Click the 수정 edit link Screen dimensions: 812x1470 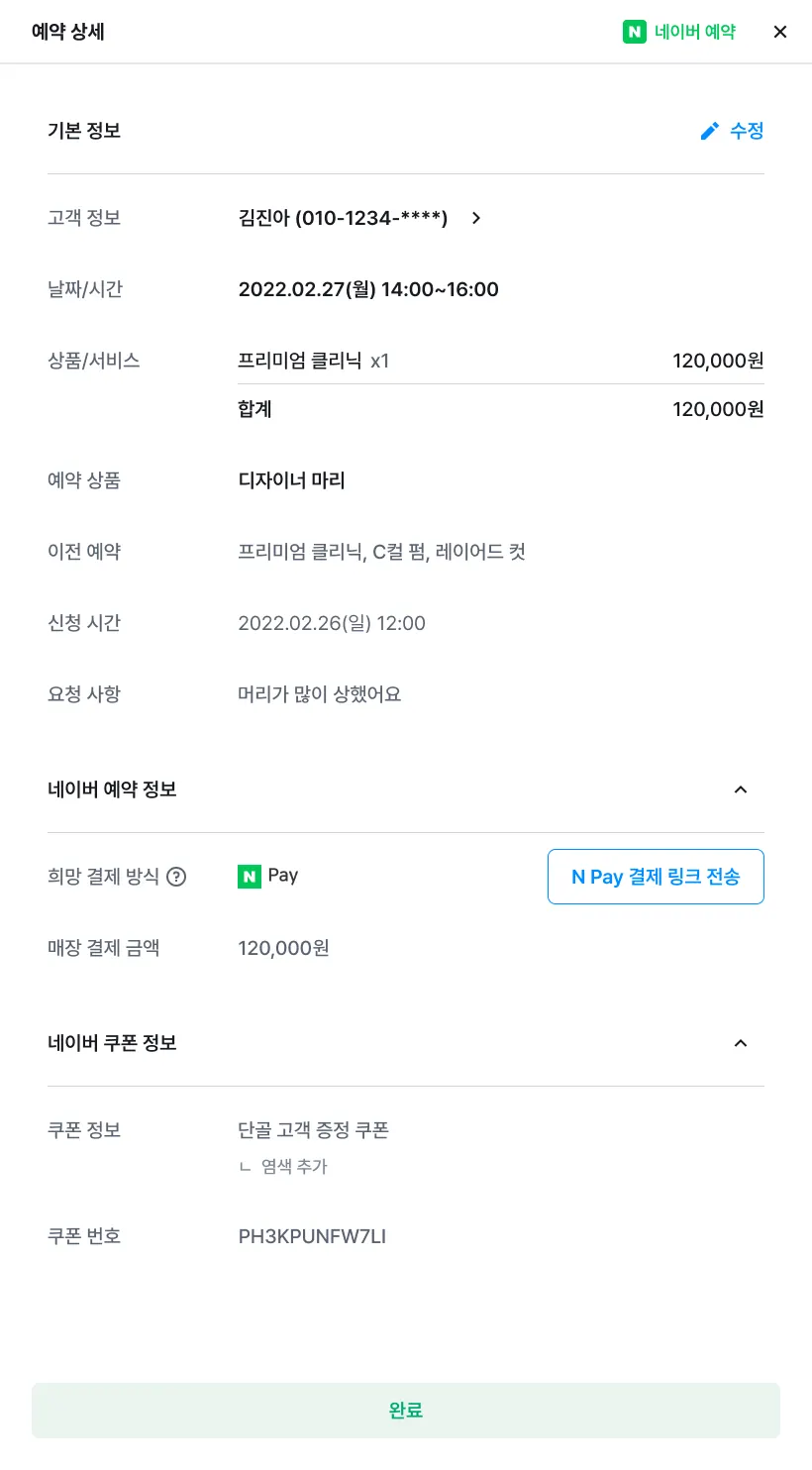(747, 131)
